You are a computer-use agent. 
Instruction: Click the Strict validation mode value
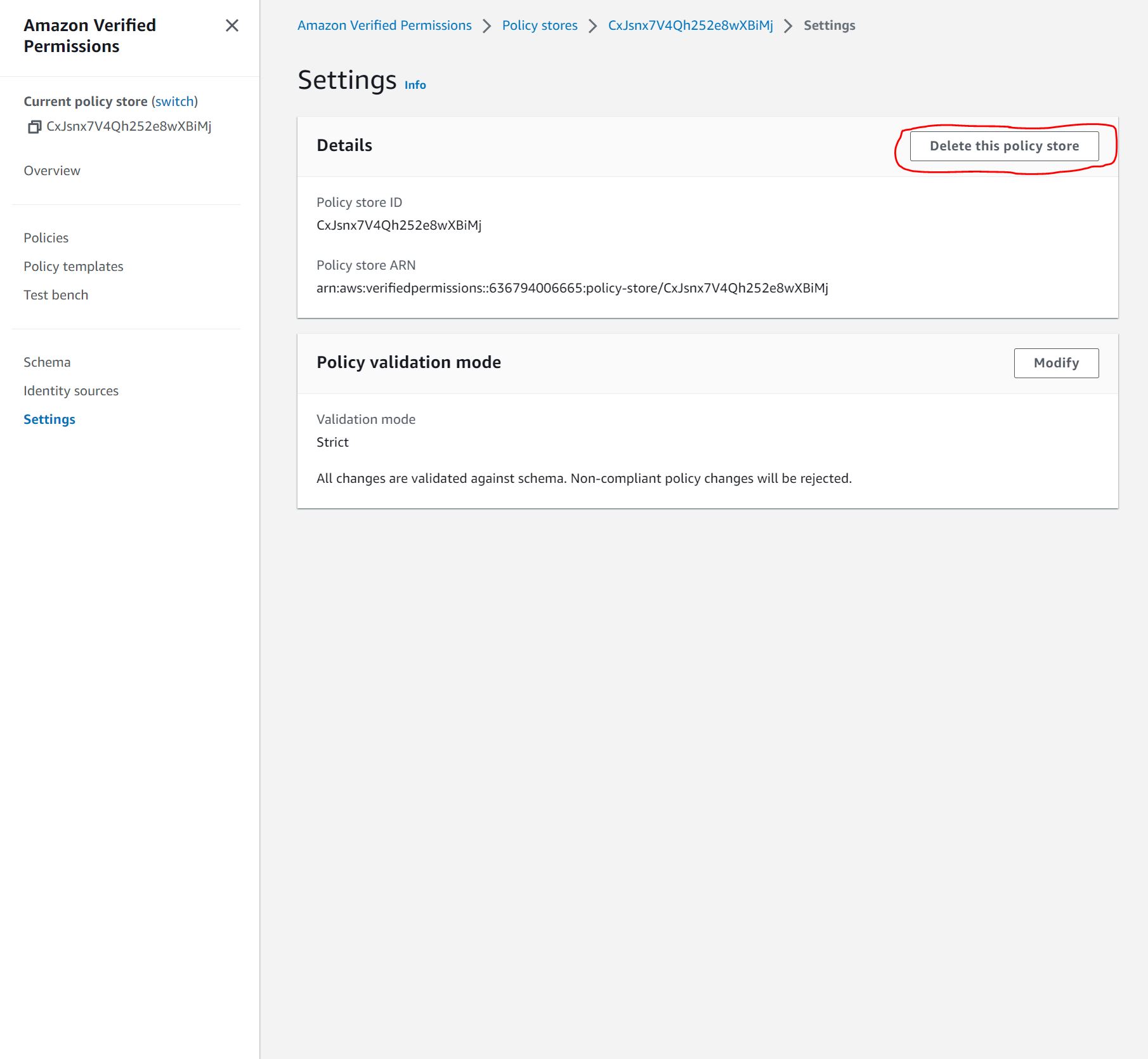coord(332,442)
